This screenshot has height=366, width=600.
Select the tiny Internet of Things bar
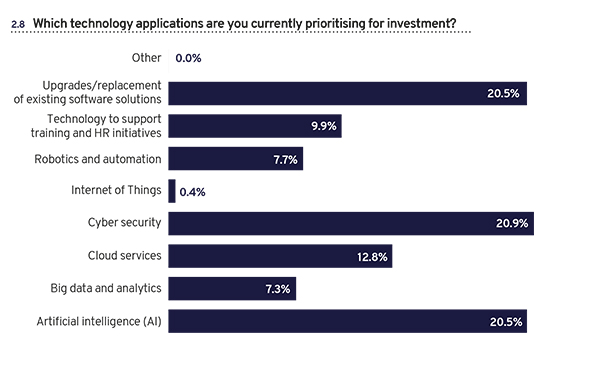tap(172, 191)
